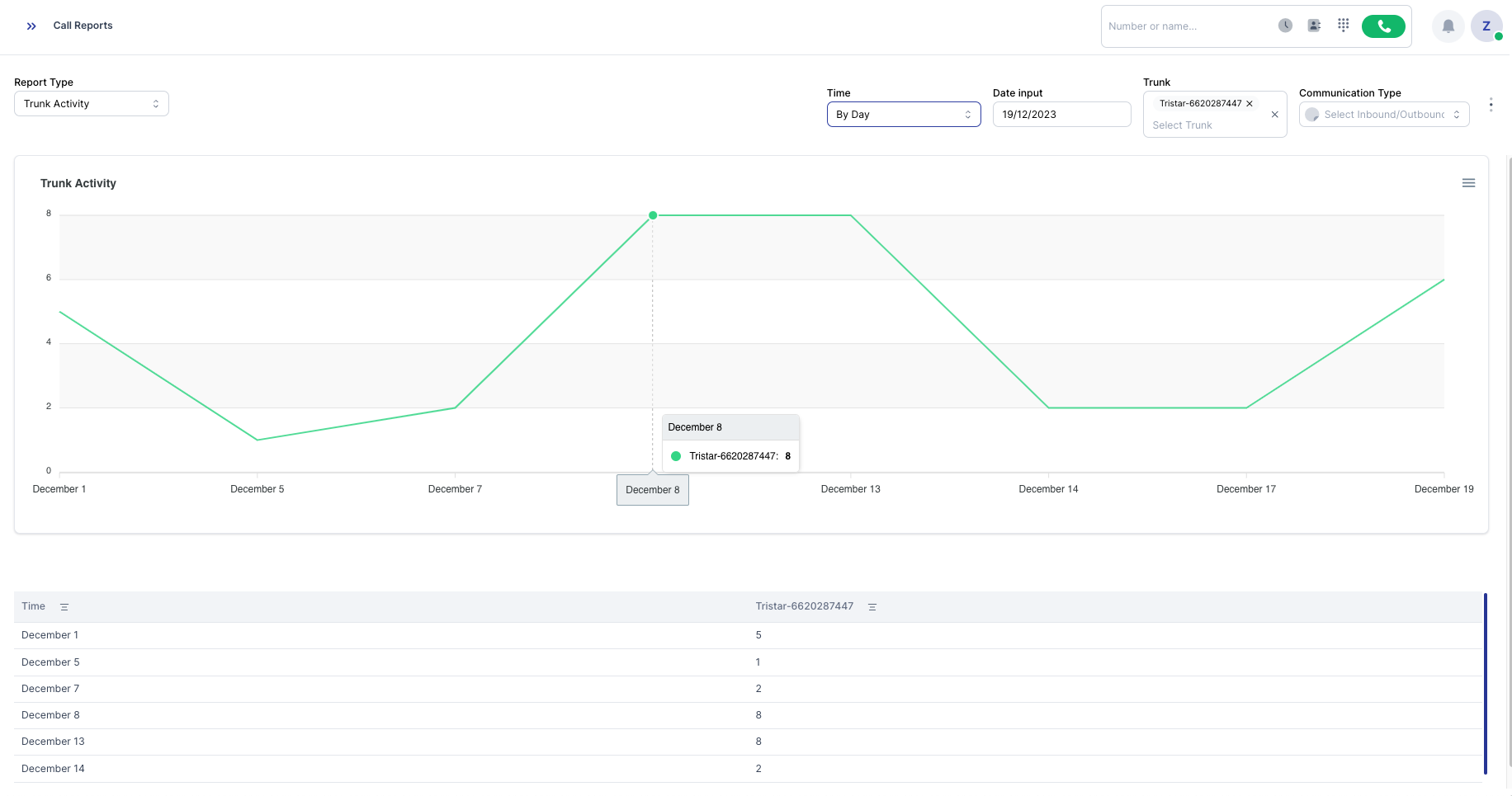Open the vertical three-dots options menu
The image size is (1512, 796).
coord(1491,105)
